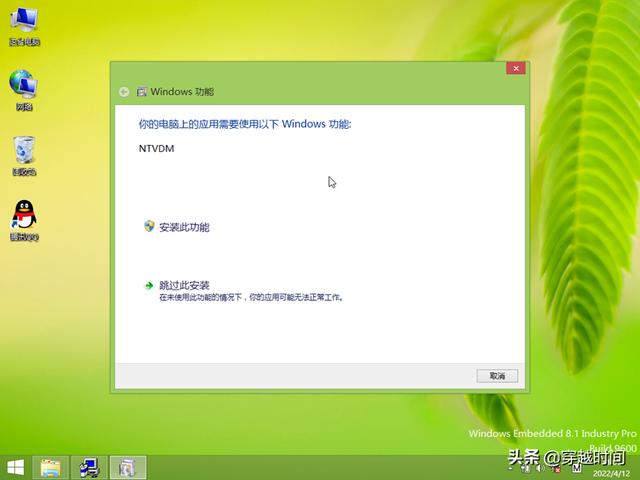This screenshot has height=480, width=640.
Task: Select the NTVDM feature name text
Action: pos(156,149)
